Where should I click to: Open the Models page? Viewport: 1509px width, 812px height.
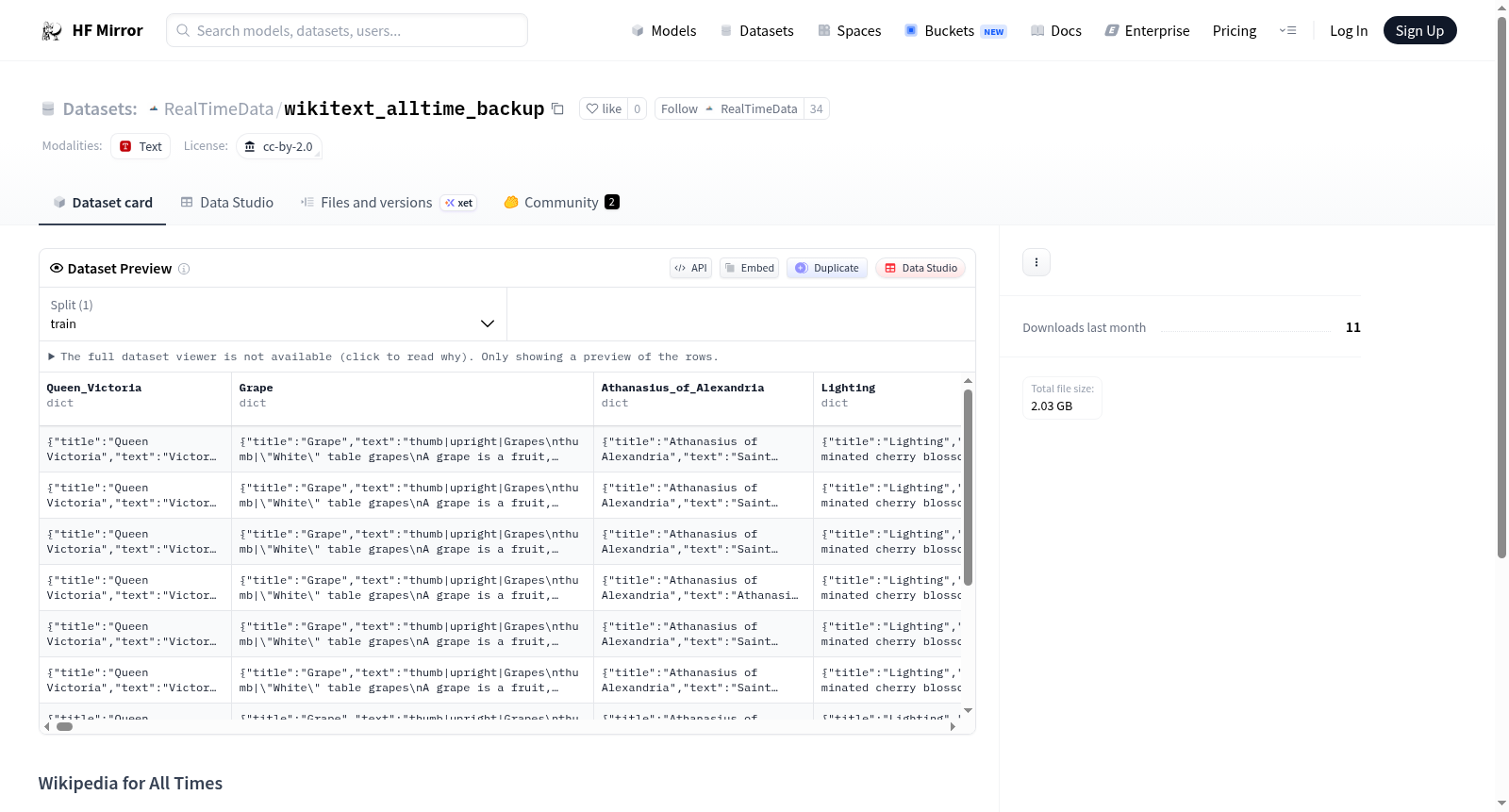tap(664, 30)
